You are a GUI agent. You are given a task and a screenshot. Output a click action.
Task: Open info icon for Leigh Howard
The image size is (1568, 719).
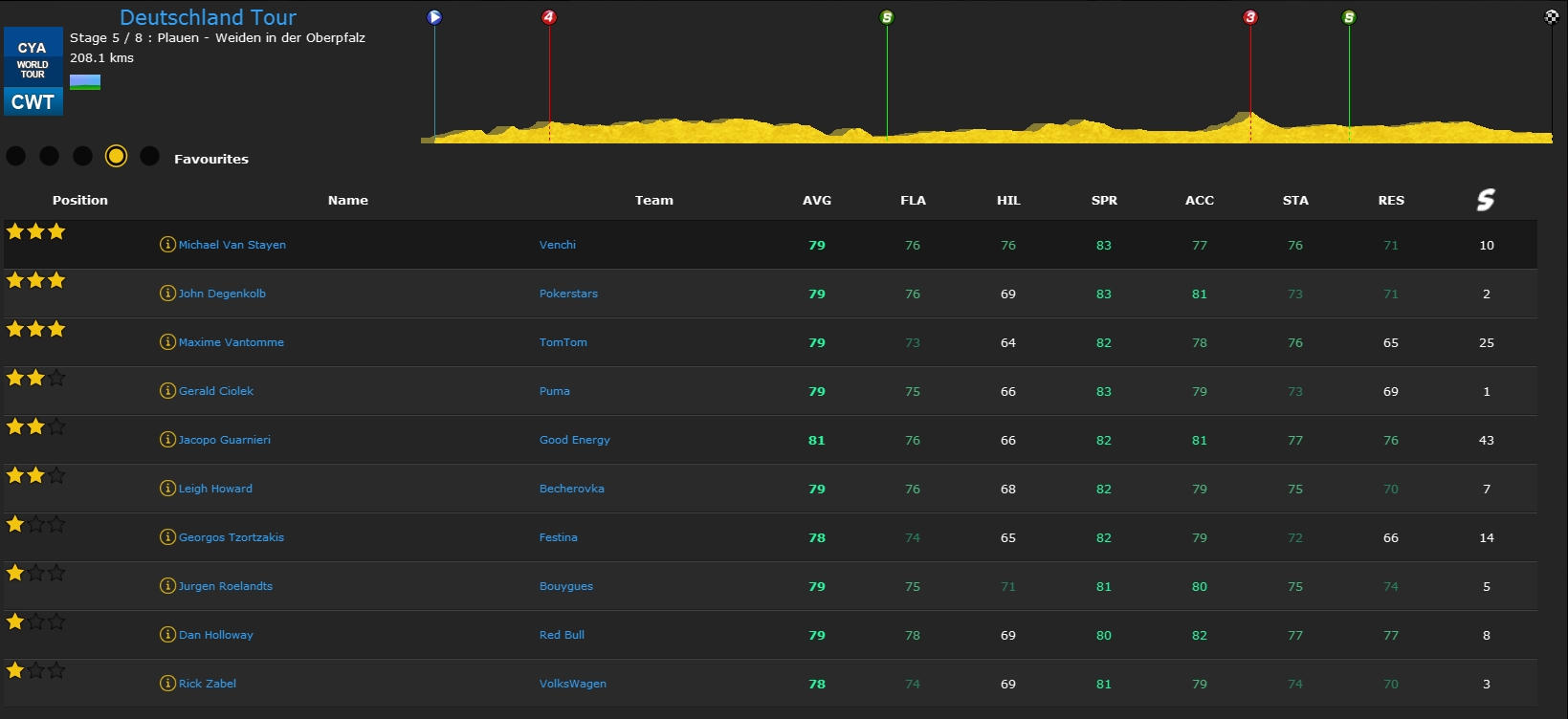[167, 489]
